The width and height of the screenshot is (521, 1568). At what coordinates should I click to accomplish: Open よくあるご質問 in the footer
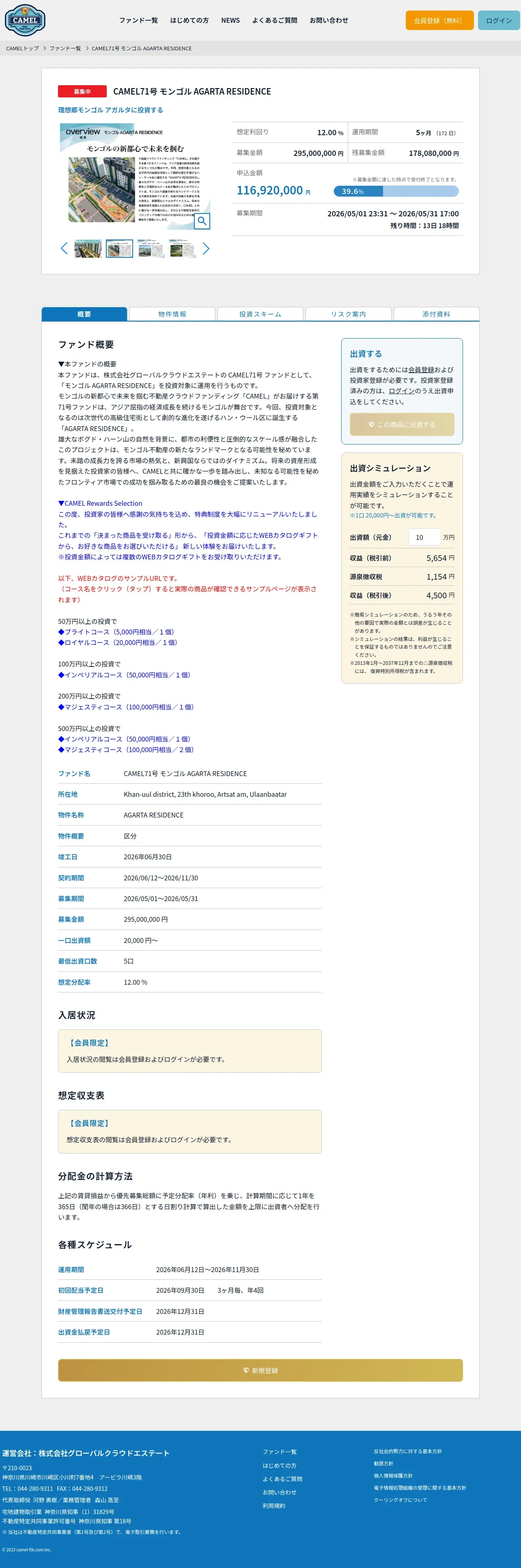pos(282,1479)
